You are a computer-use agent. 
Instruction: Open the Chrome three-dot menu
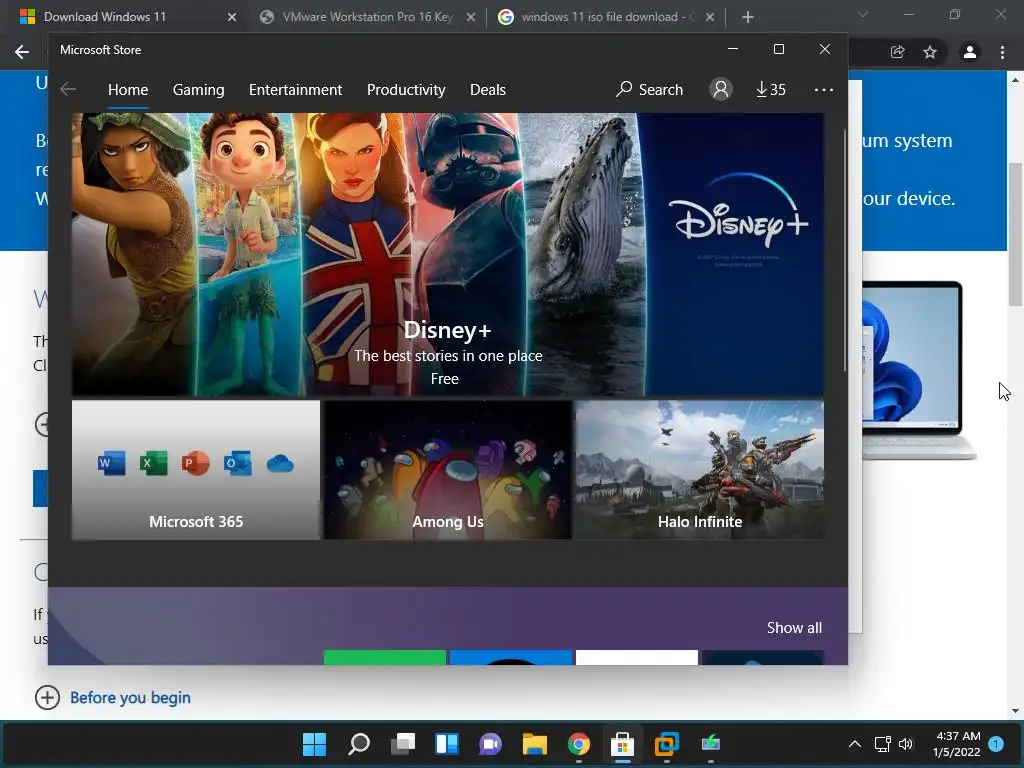coord(1002,52)
